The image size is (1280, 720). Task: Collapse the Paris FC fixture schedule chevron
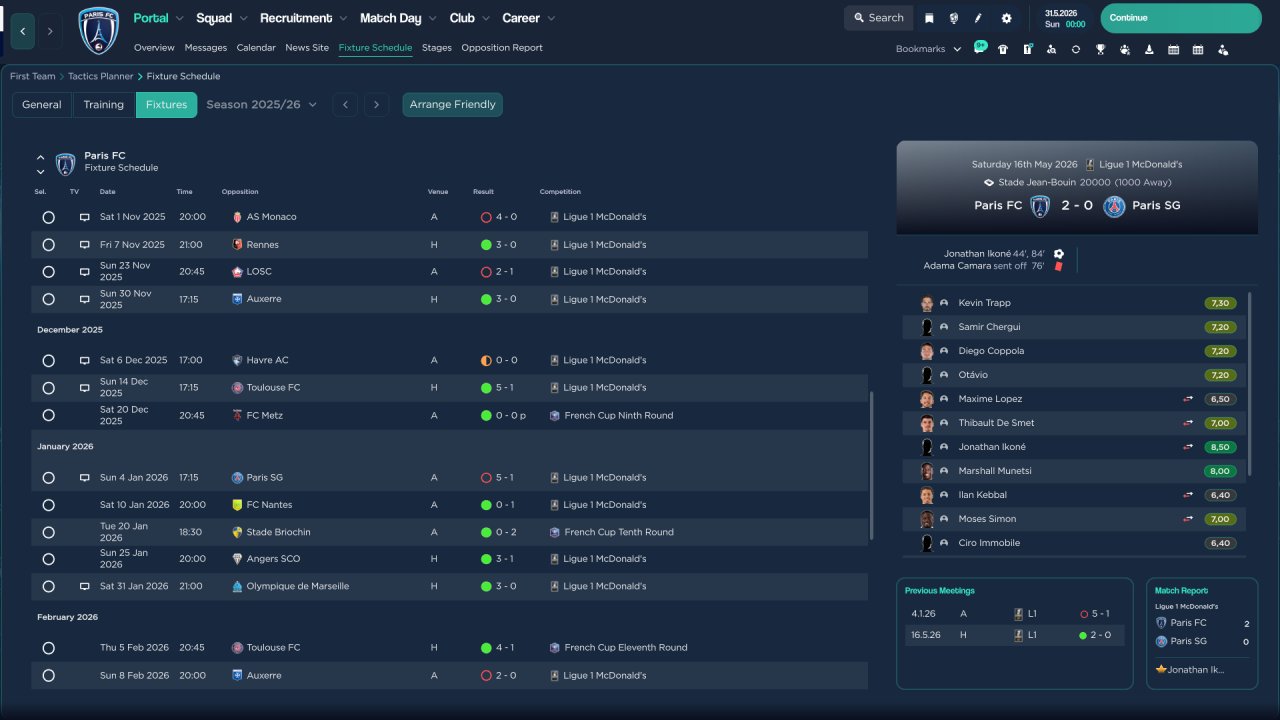tap(41, 157)
